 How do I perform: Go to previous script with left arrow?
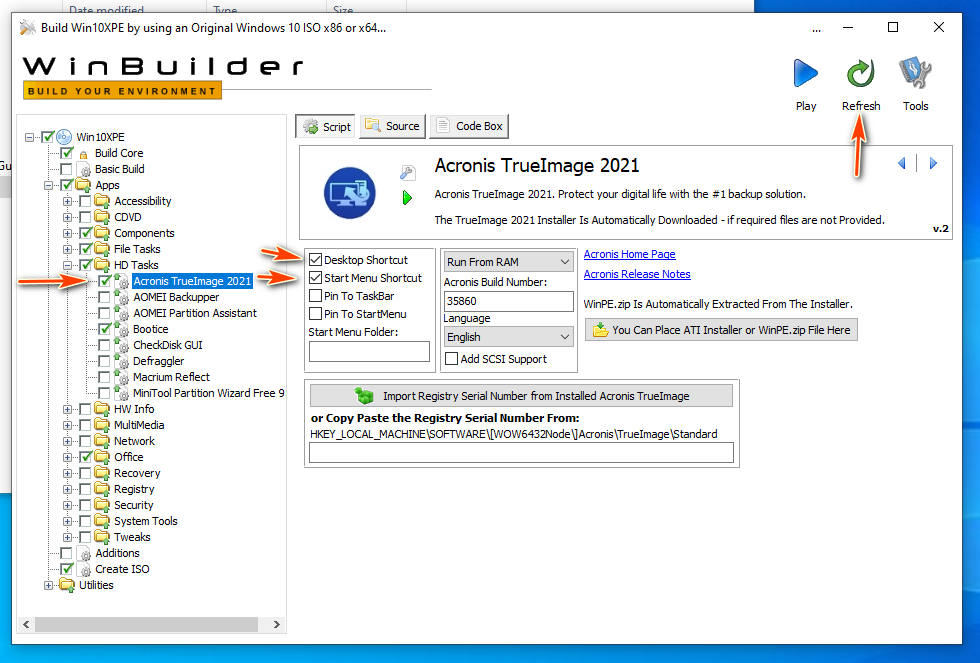(901, 164)
